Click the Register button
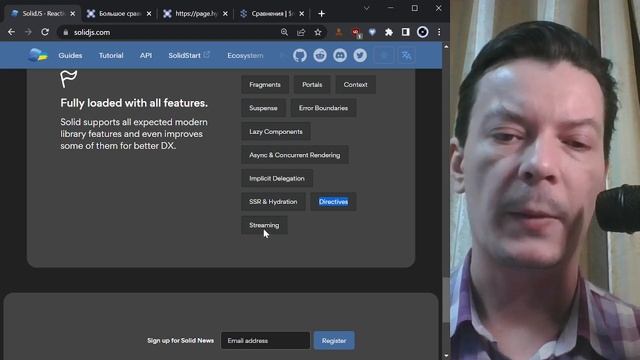Viewport: 640px width, 360px height. (334, 340)
